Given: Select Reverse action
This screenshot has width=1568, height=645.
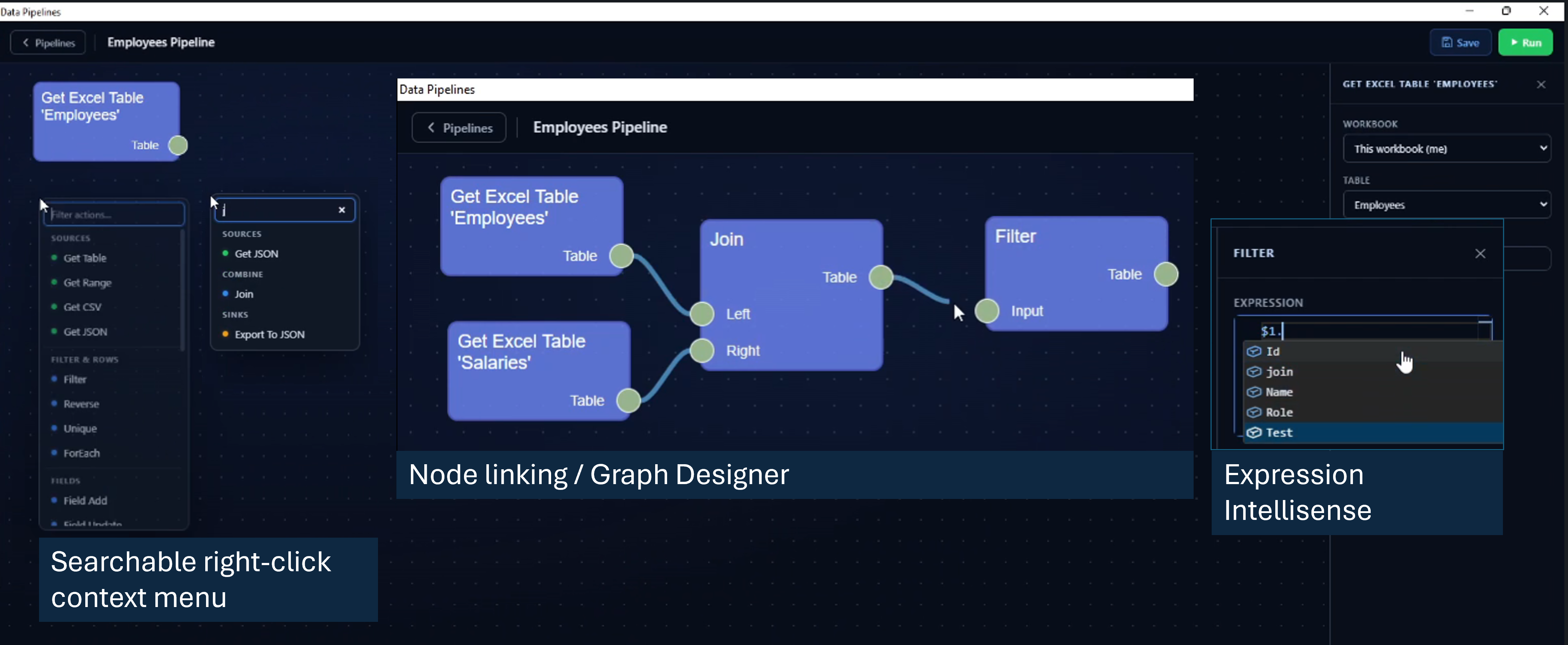Looking at the screenshot, I should pos(81,404).
